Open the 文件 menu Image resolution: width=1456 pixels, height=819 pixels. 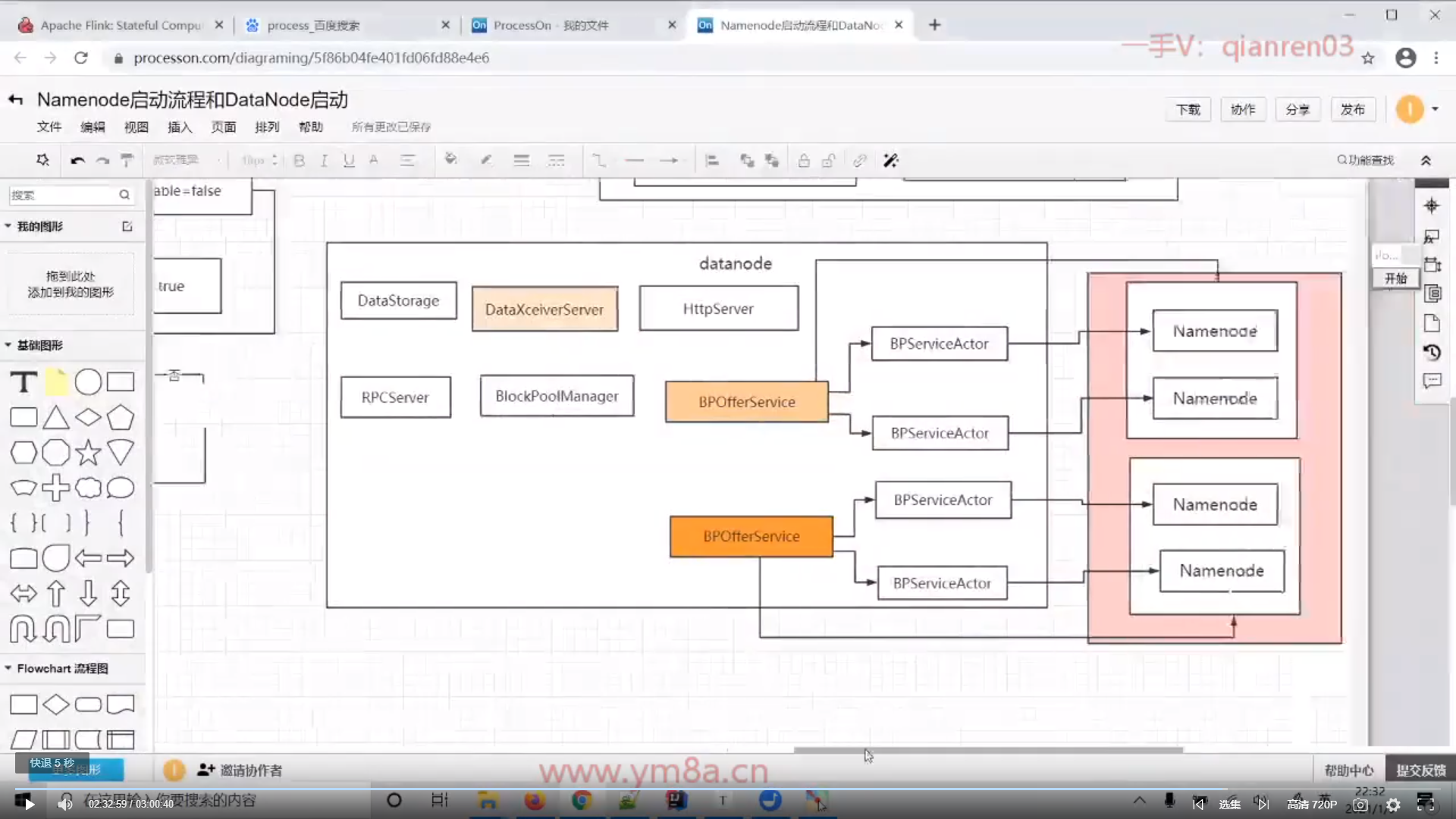tap(49, 127)
